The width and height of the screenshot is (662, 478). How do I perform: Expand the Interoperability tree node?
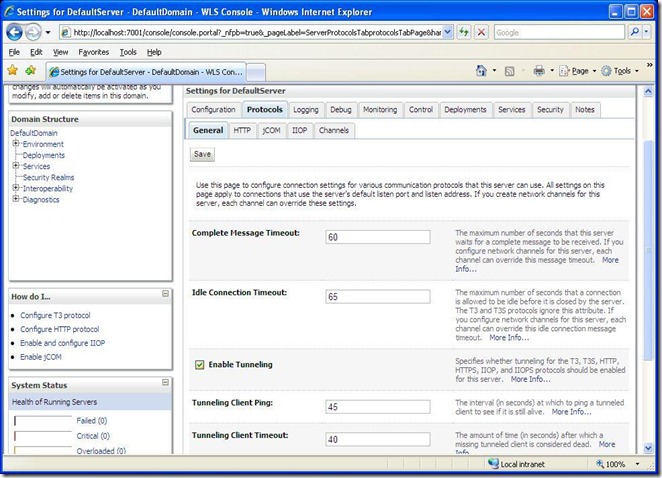click(16, 187)
